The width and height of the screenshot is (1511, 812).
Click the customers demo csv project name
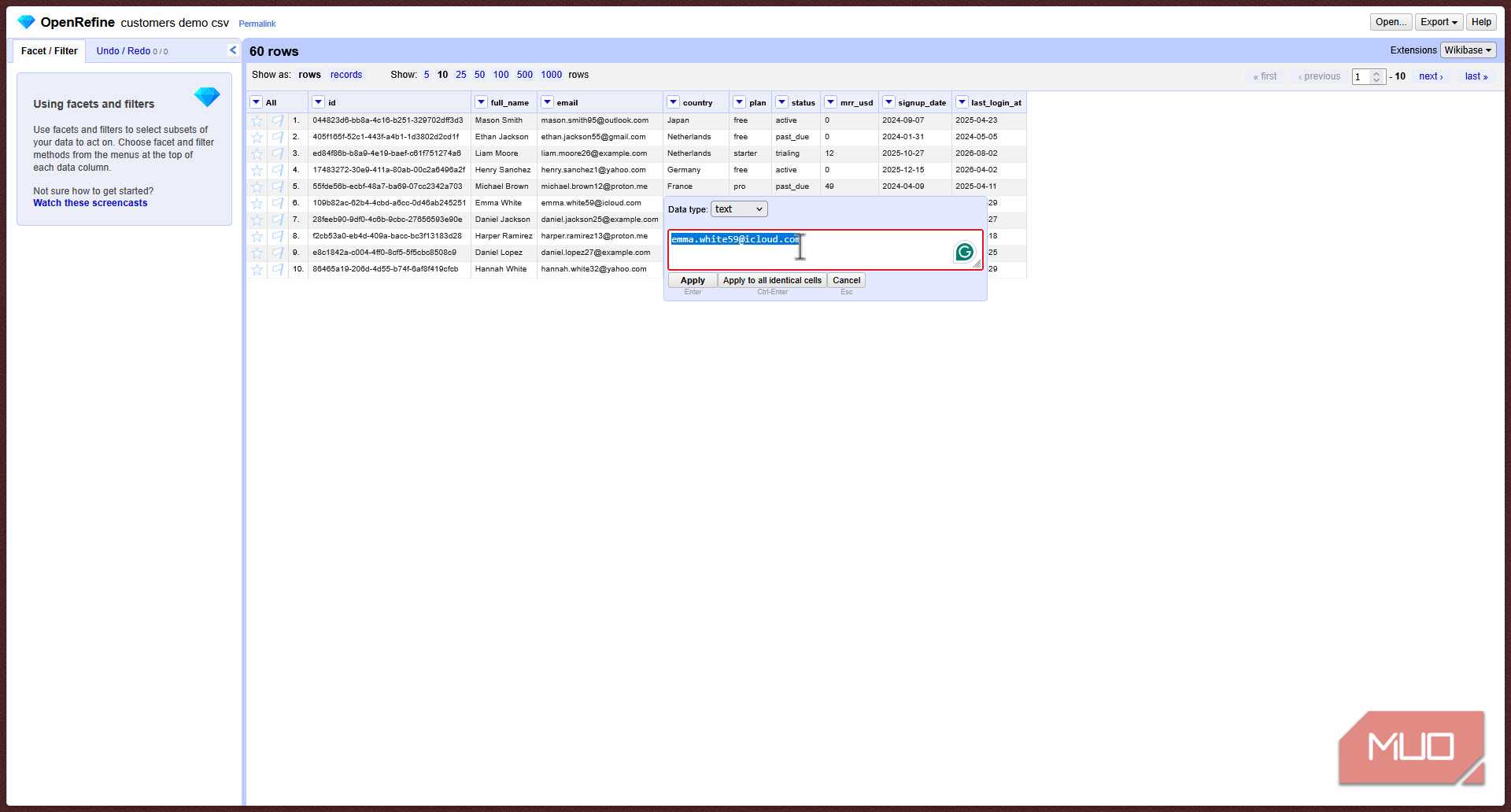175,23
